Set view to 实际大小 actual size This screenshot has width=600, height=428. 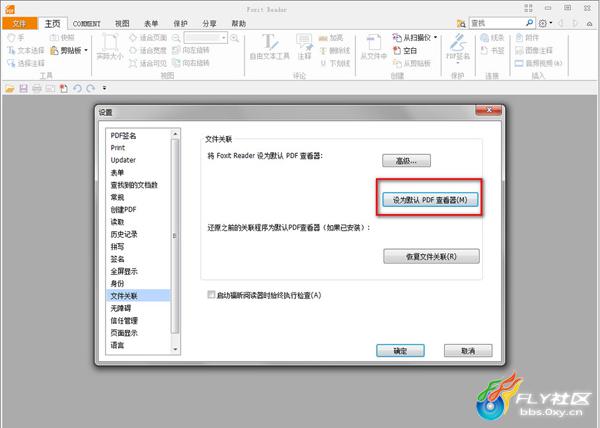pyautogui.click(x=109, y=47)
